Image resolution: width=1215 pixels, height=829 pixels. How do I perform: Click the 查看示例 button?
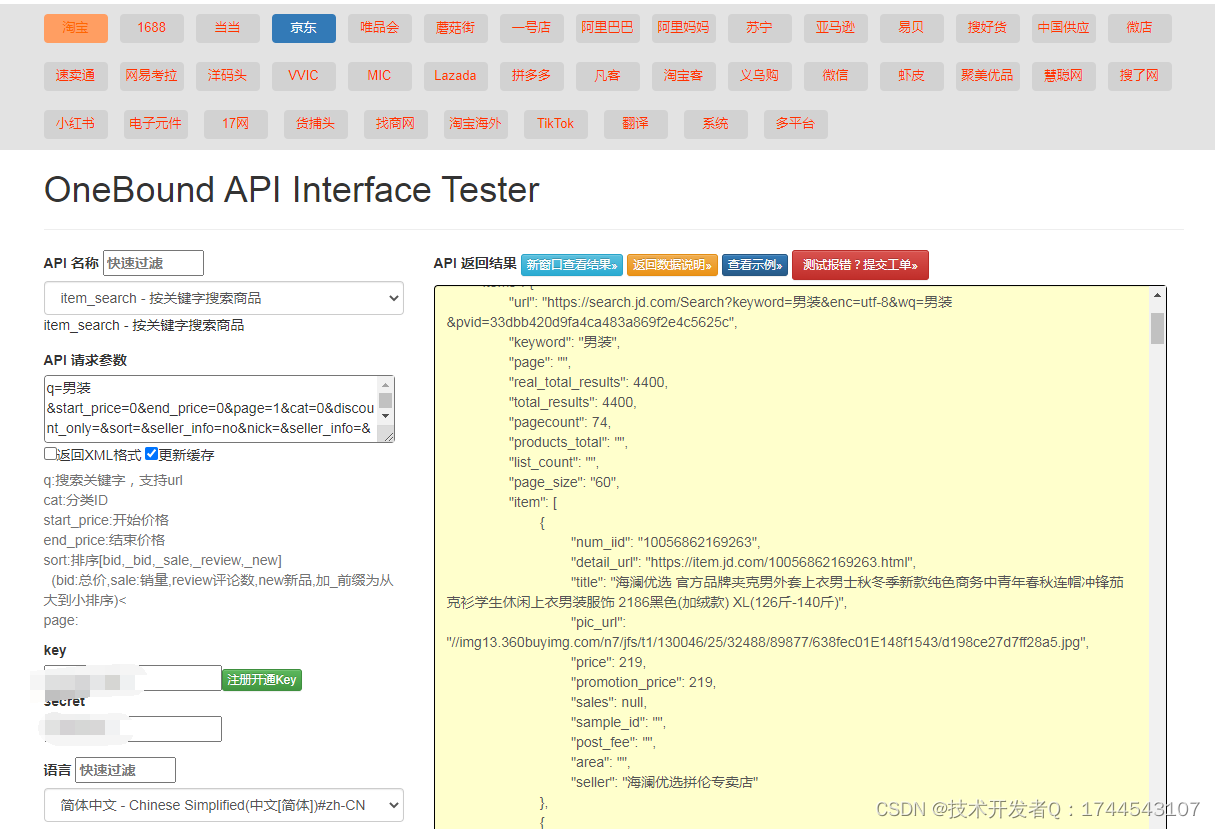pos(755,265)
